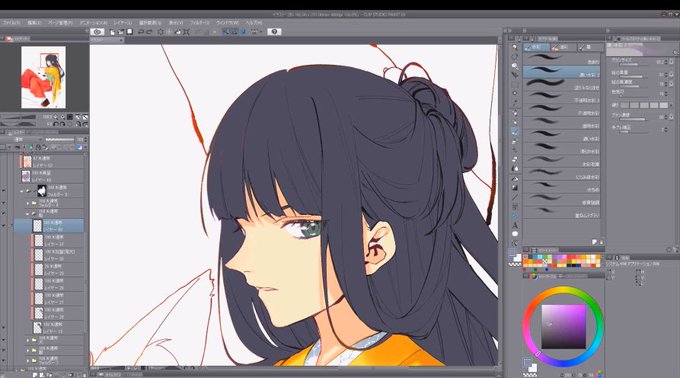The width and height of the screenshot is (680, 378).
Task: Select the Balloon tool
Action: coord(515,235)
